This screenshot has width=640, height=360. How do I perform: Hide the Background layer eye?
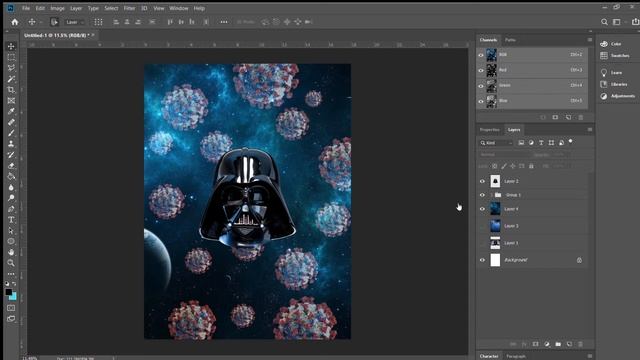[482, 260]
